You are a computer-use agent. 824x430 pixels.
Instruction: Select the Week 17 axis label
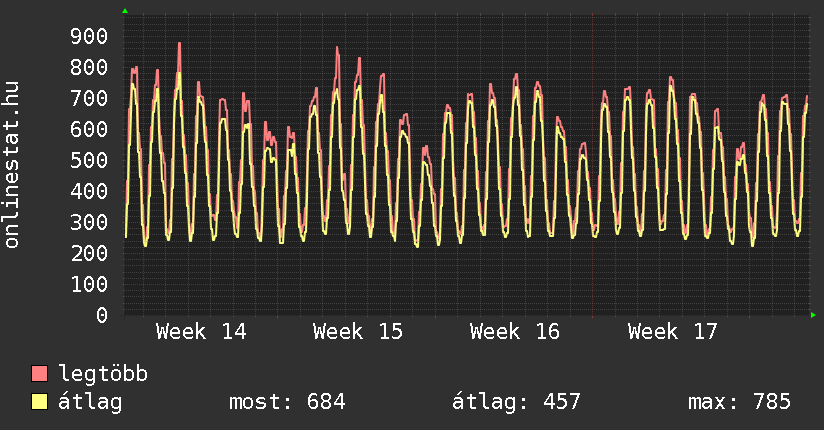(672, 332)
